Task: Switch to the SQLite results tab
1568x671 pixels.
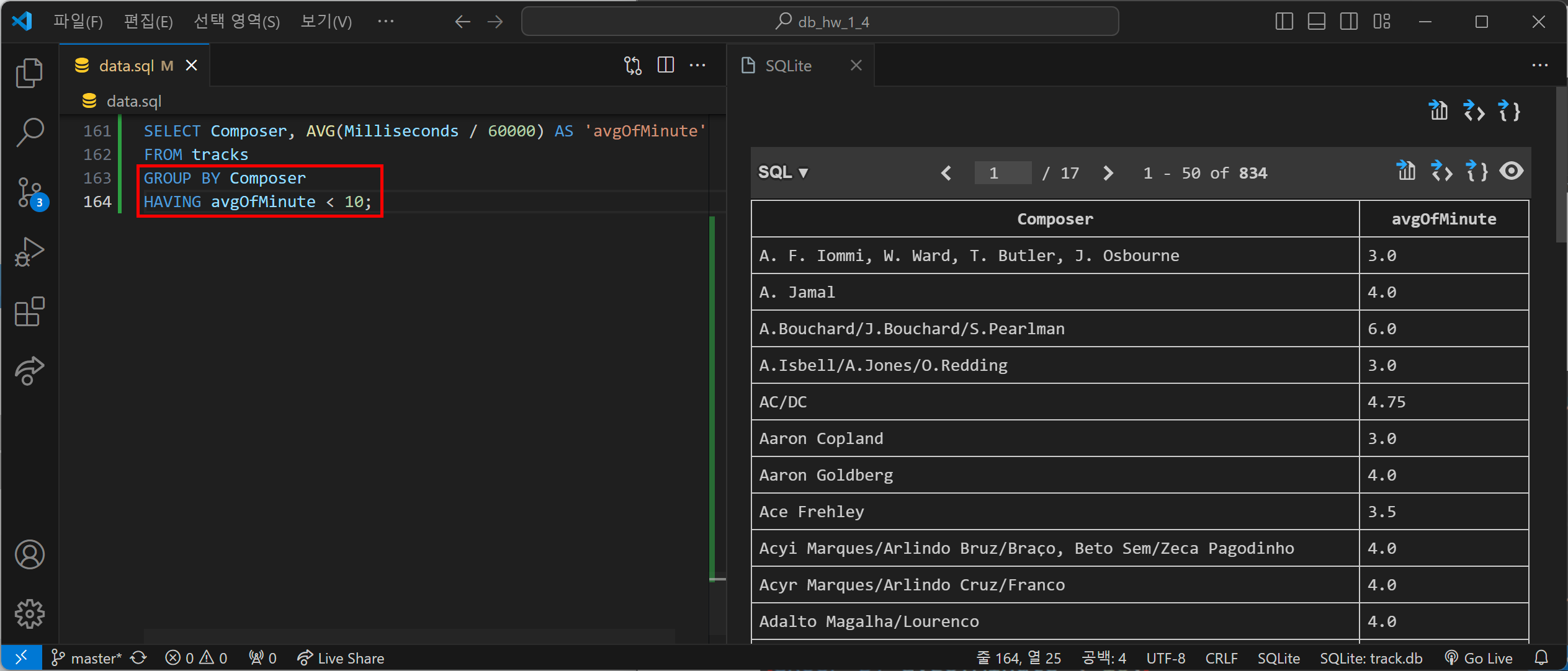Action: coord(787,66)
